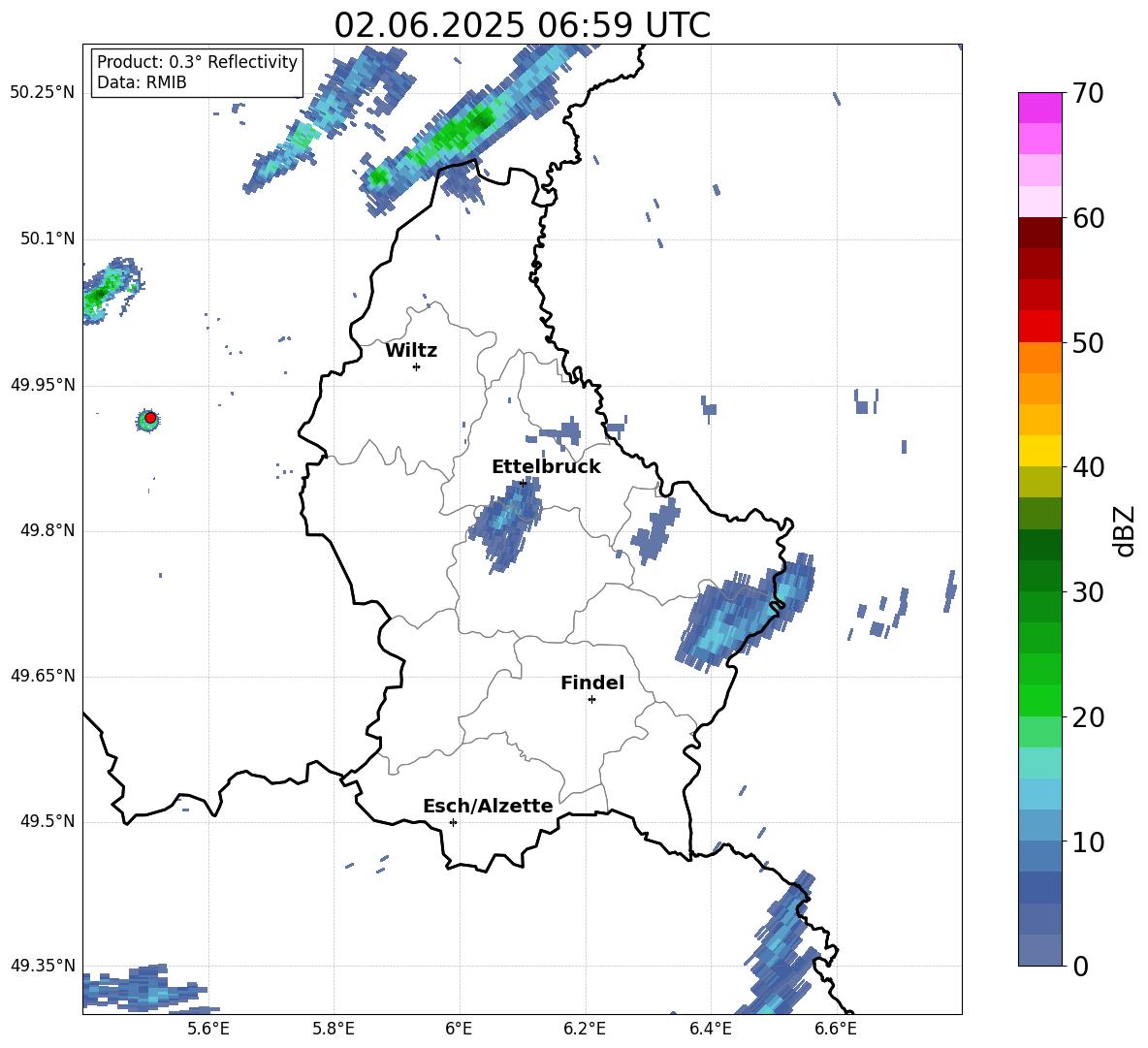Screen dimensions: 1148x1048
Task: Click the 6°E longitude tick label
Action: (459, 1029)
